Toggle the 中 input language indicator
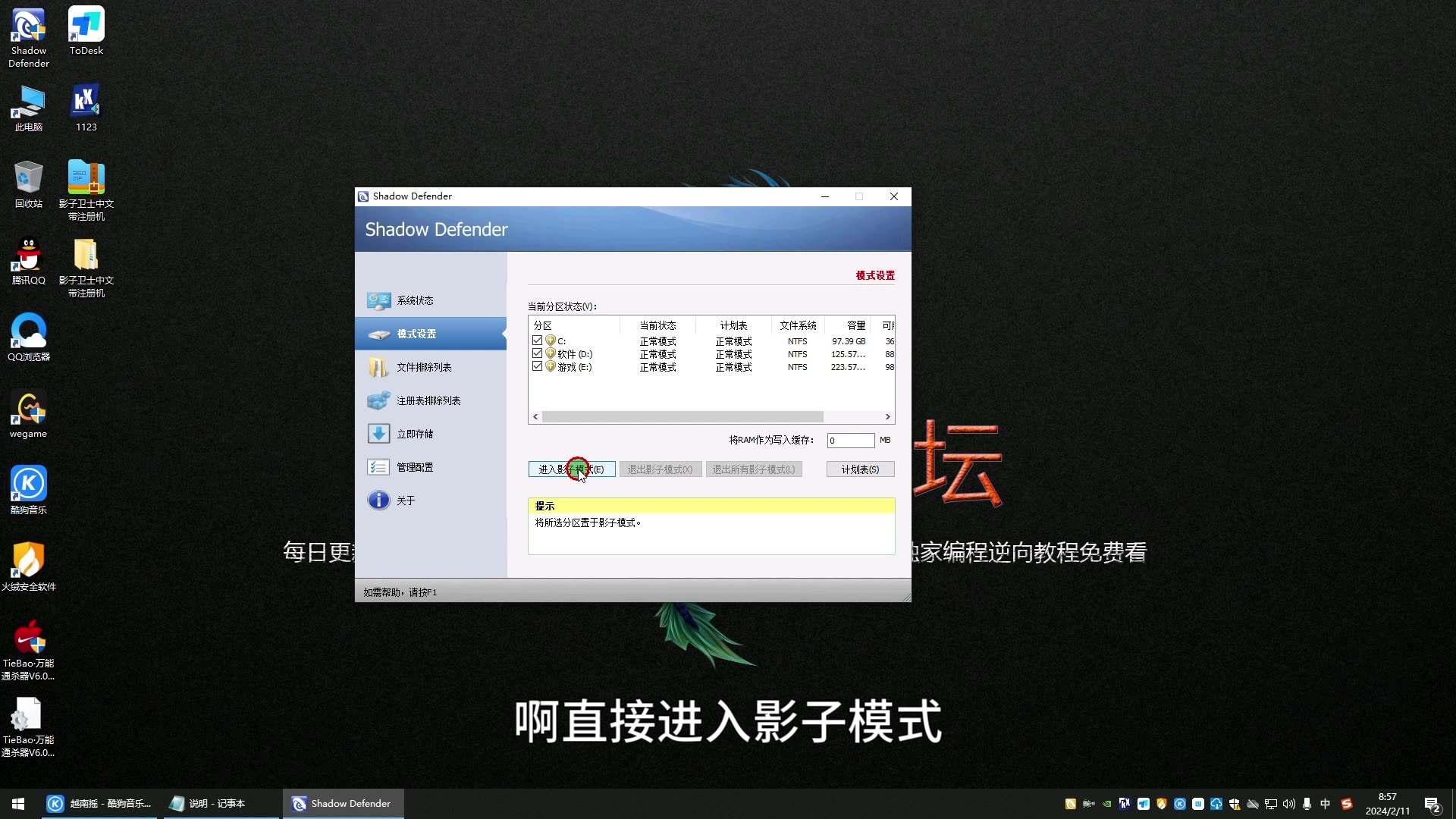This screenshot has height=819, width=1456. pos(1325,804)
